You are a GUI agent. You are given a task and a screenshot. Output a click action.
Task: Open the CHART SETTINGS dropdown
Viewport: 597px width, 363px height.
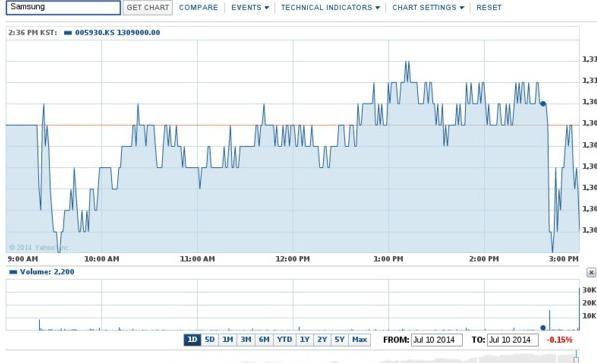(x=428, y=8)
